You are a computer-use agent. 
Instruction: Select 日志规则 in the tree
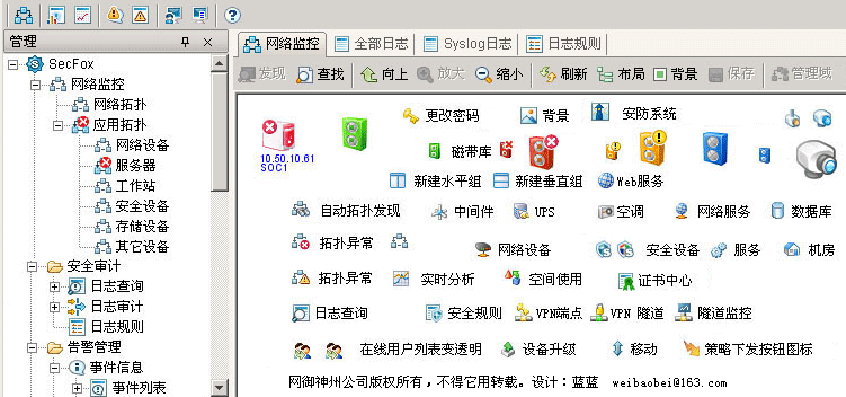point(117,327)
